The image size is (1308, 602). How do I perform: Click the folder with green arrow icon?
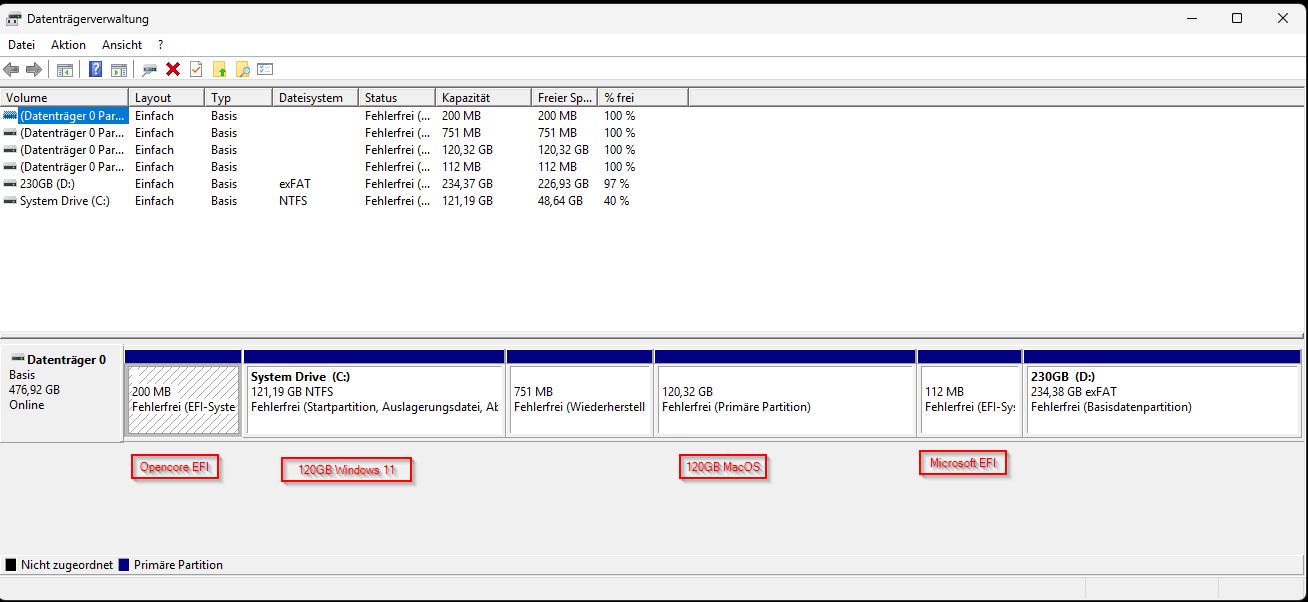tap(219, 69)
